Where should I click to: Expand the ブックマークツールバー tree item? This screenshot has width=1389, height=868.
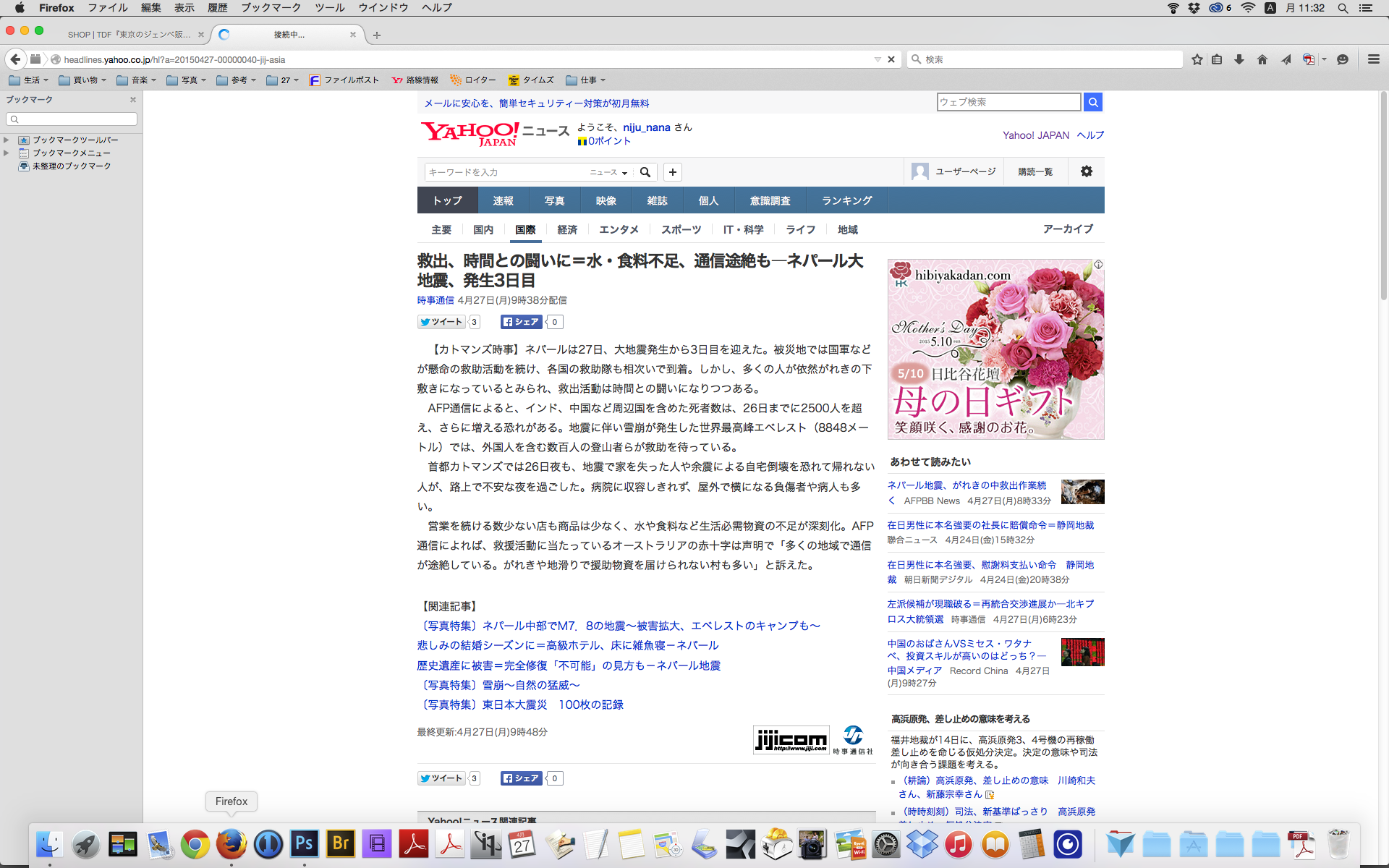[7, 140]
